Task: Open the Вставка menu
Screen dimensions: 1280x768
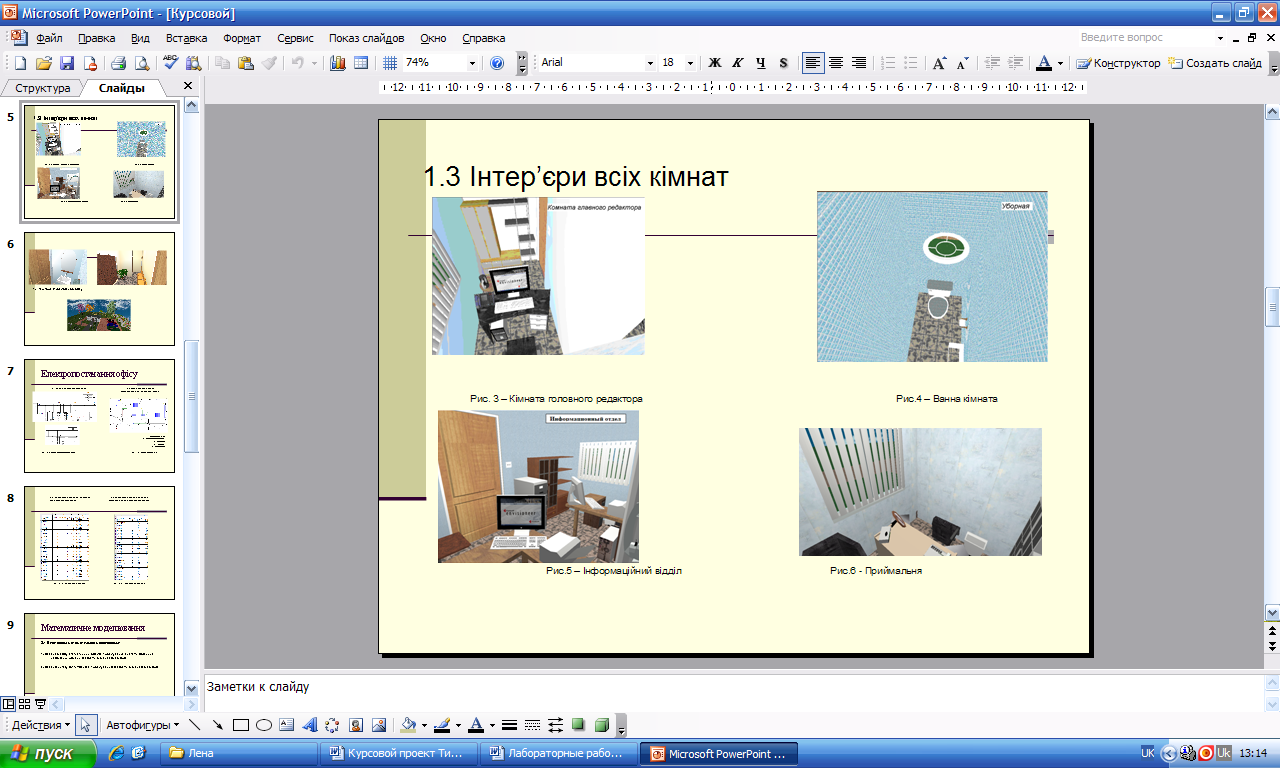Action: click(186, 38)
